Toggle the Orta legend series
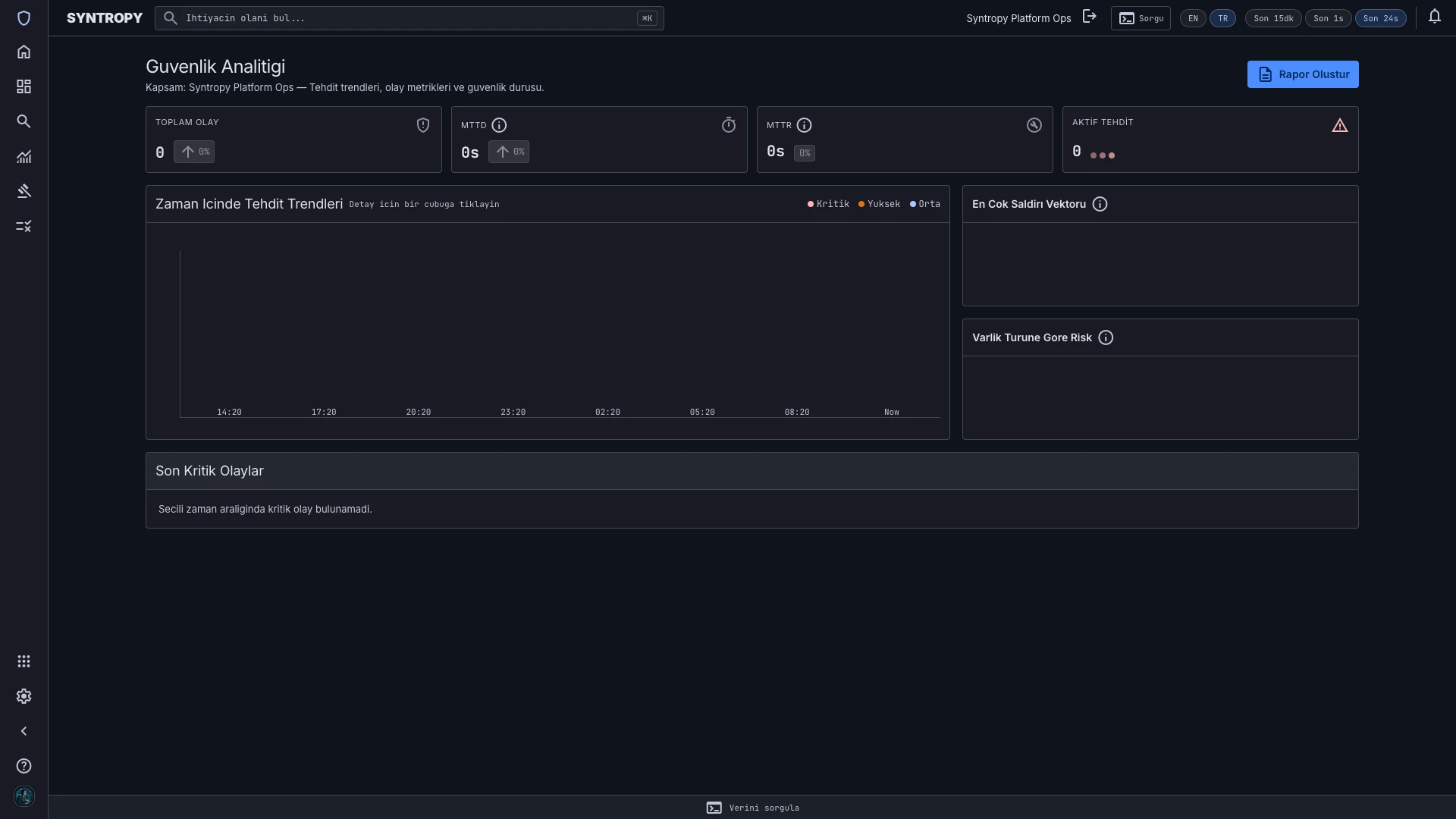Viewport: 1456px width, 819px height. 924,204
